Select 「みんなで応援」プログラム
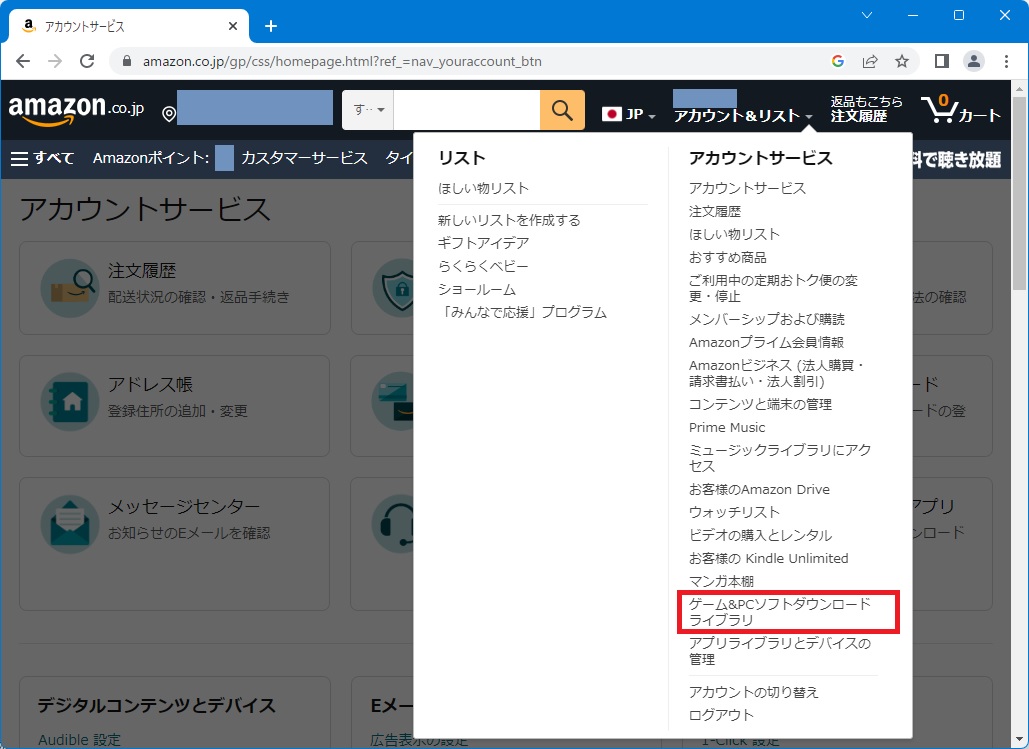 coord(522,312)
